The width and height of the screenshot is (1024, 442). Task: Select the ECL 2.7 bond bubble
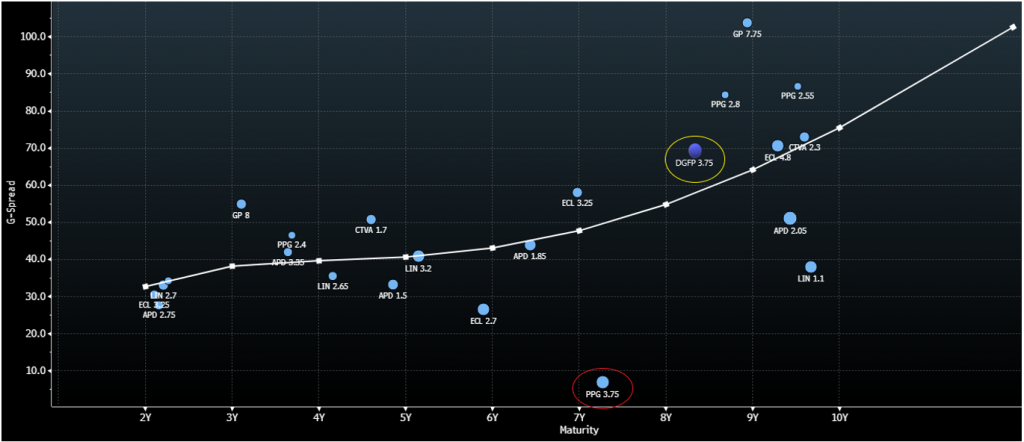(x=483, y=309)
